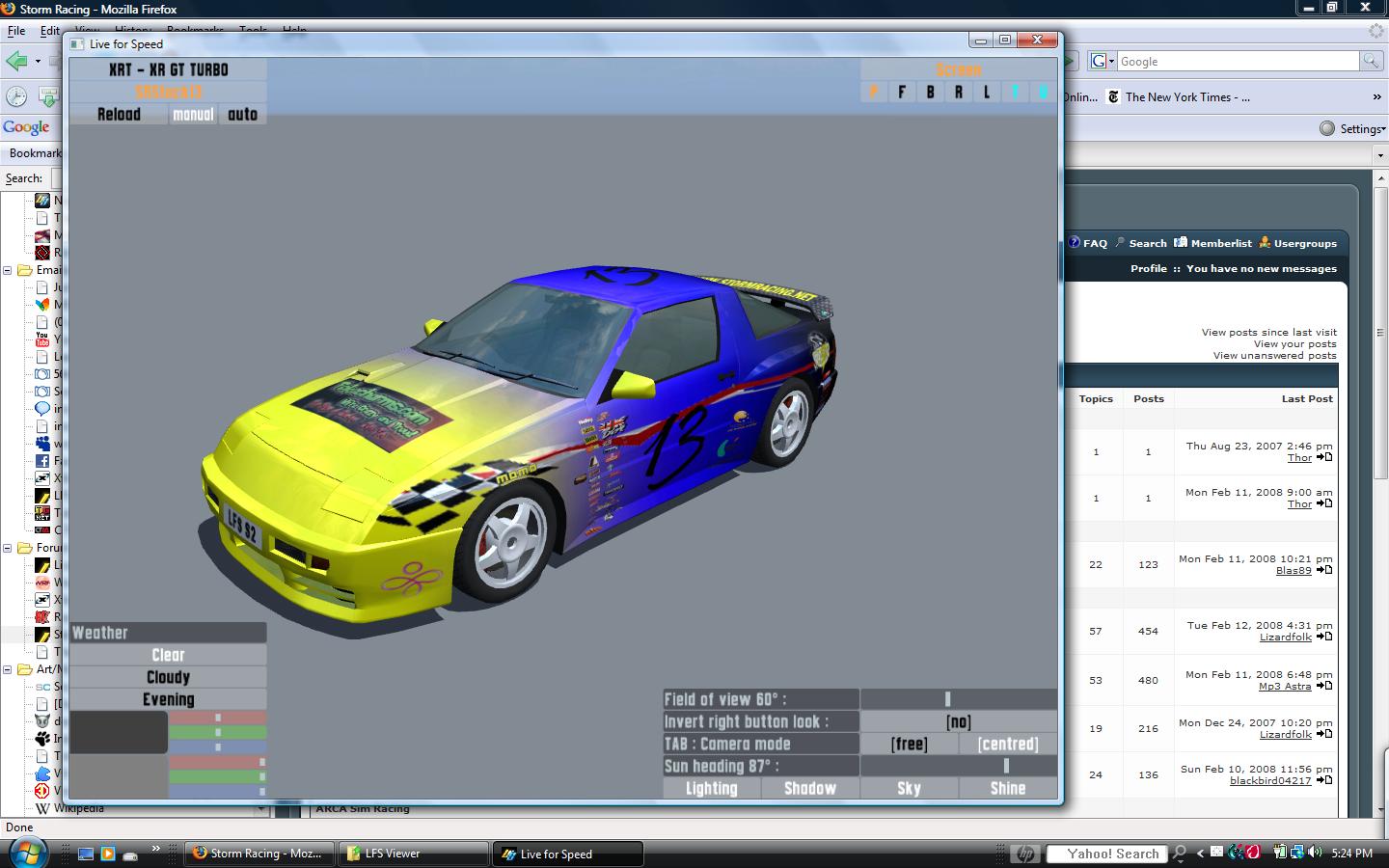This screenshot has height=868, width=1389.
Task: Expand the quick launch overflow chevron
Action: coord(155,849)
